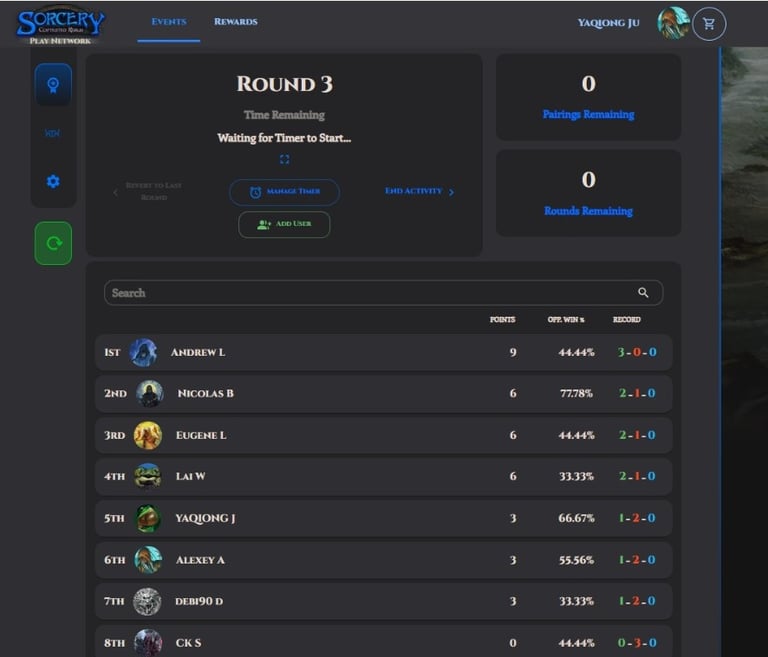Click the 1st place rank label
The image size is (768, 657).
(x=112, y=352)
